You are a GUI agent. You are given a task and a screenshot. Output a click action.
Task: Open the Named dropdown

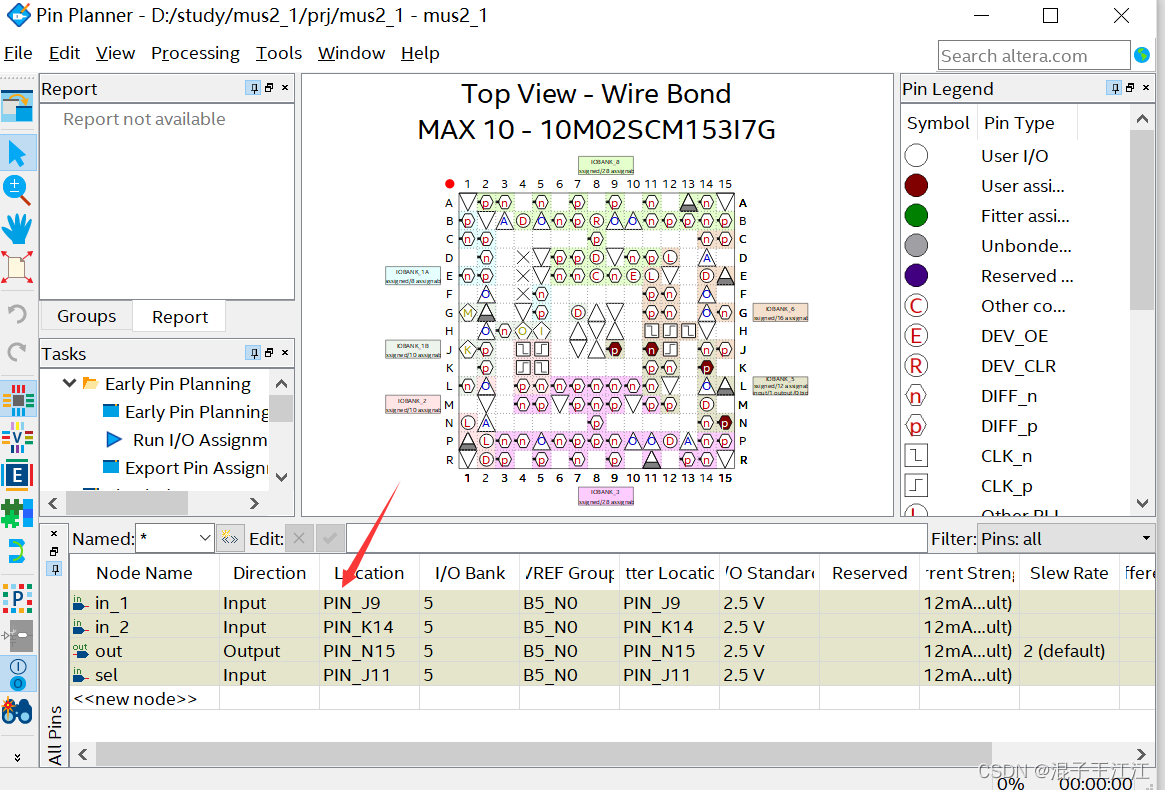tap(205, 538)
